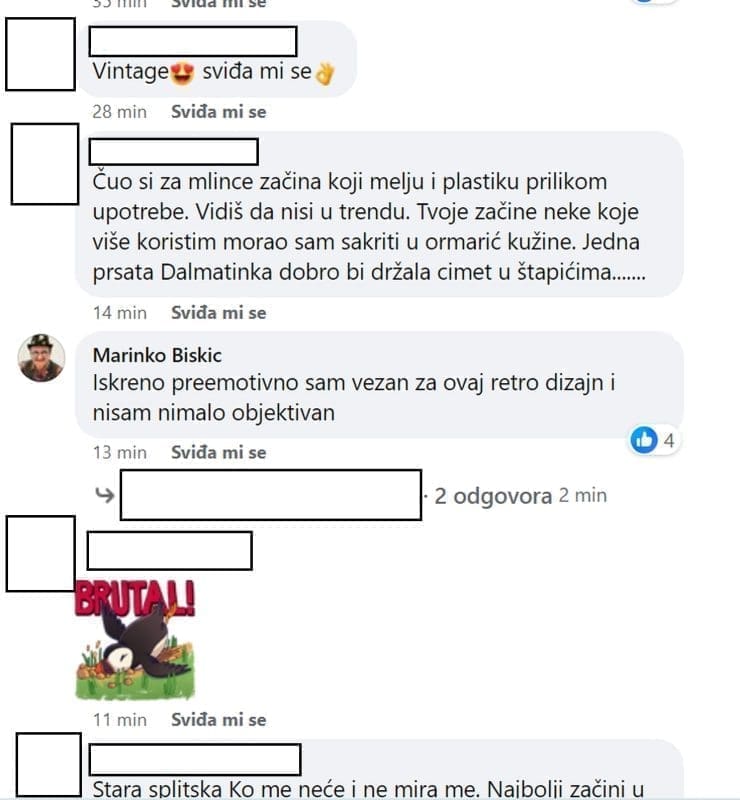Click the Stara splitska comment text

coord(368,789)
